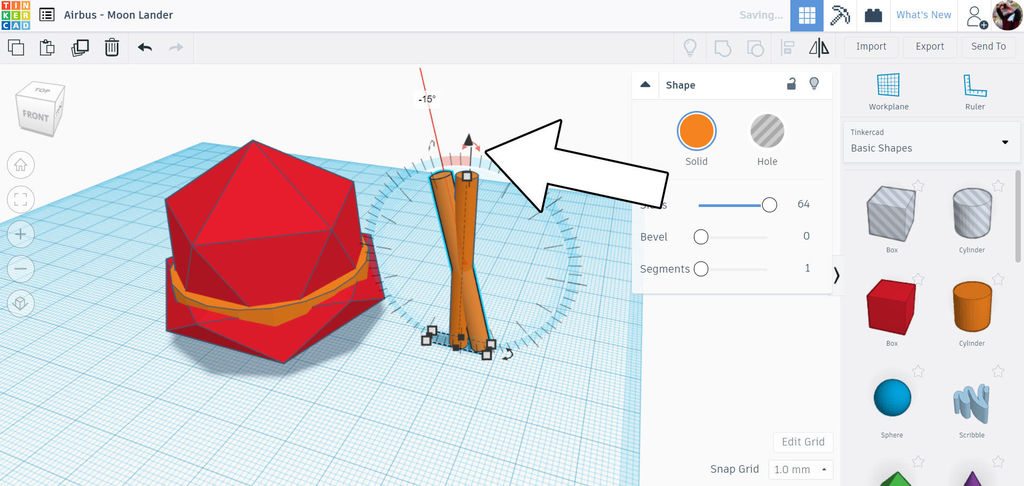Viewport: 1024px width, 486px height.
Task: Collapse the Shape panel arrow
Action: [x=645, y=84]
